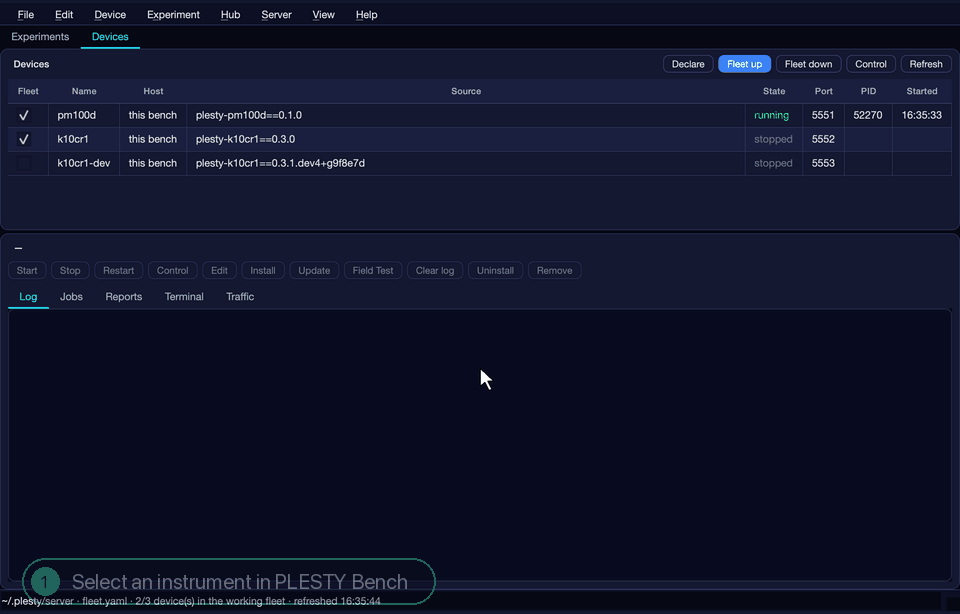The width and height of the screenshot is (960, 614).
Task: Click the Install button
Action: pyautogui.click(x=263, y=271)
